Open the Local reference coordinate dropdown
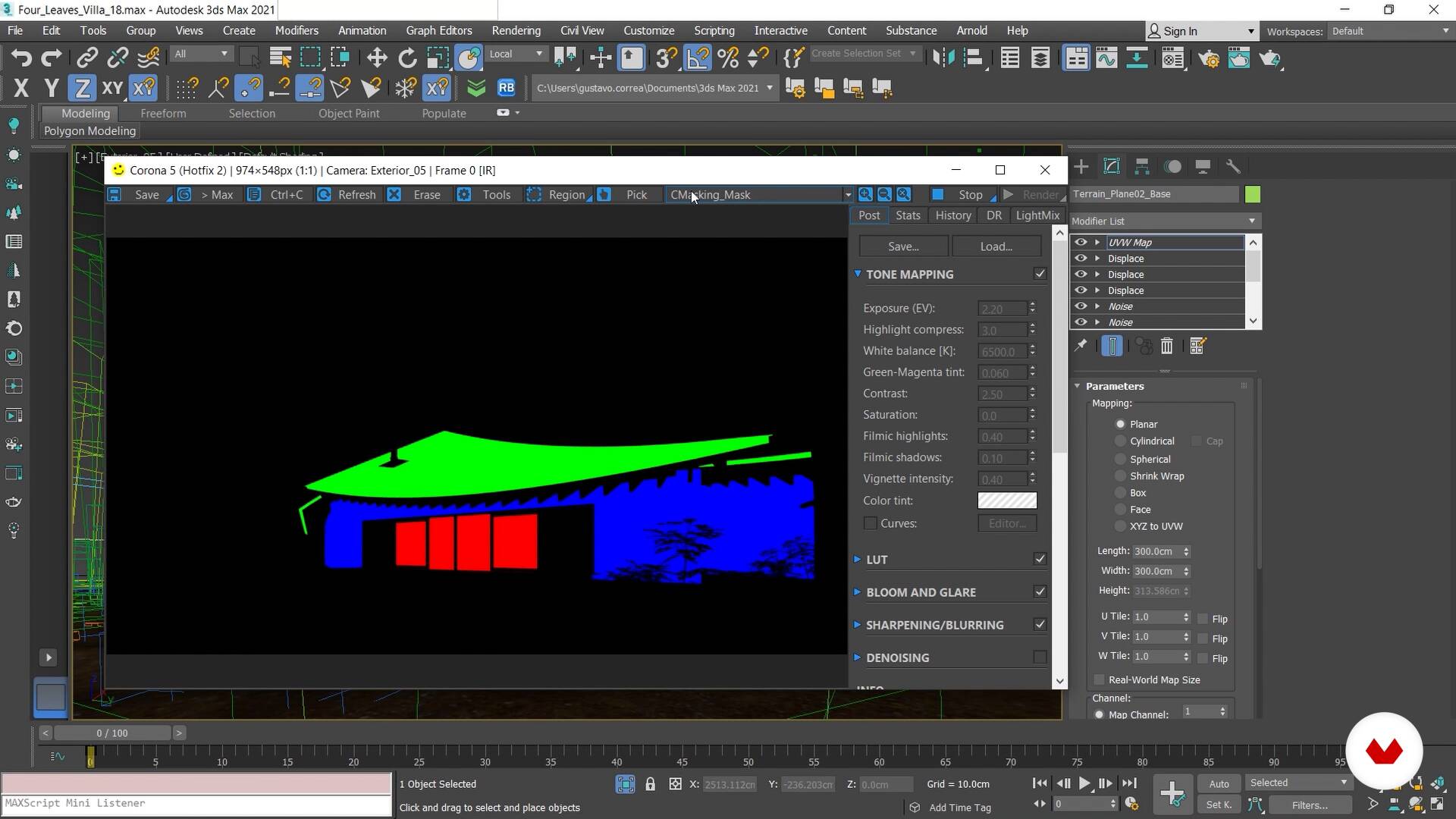Screen dimensions: 1456x819 pyautogui.click(x=516, y=54)
